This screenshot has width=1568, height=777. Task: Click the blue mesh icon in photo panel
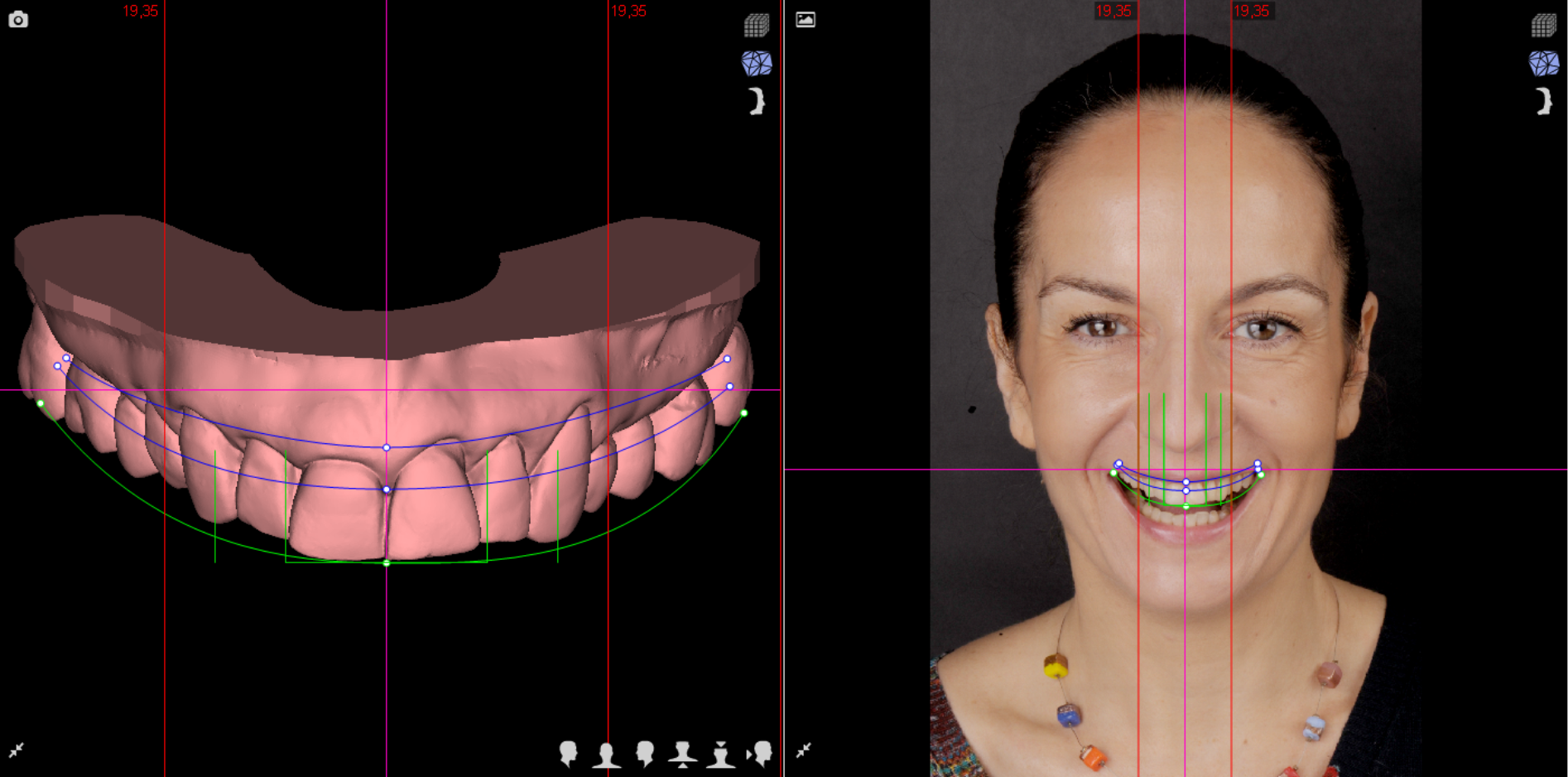1543,64
